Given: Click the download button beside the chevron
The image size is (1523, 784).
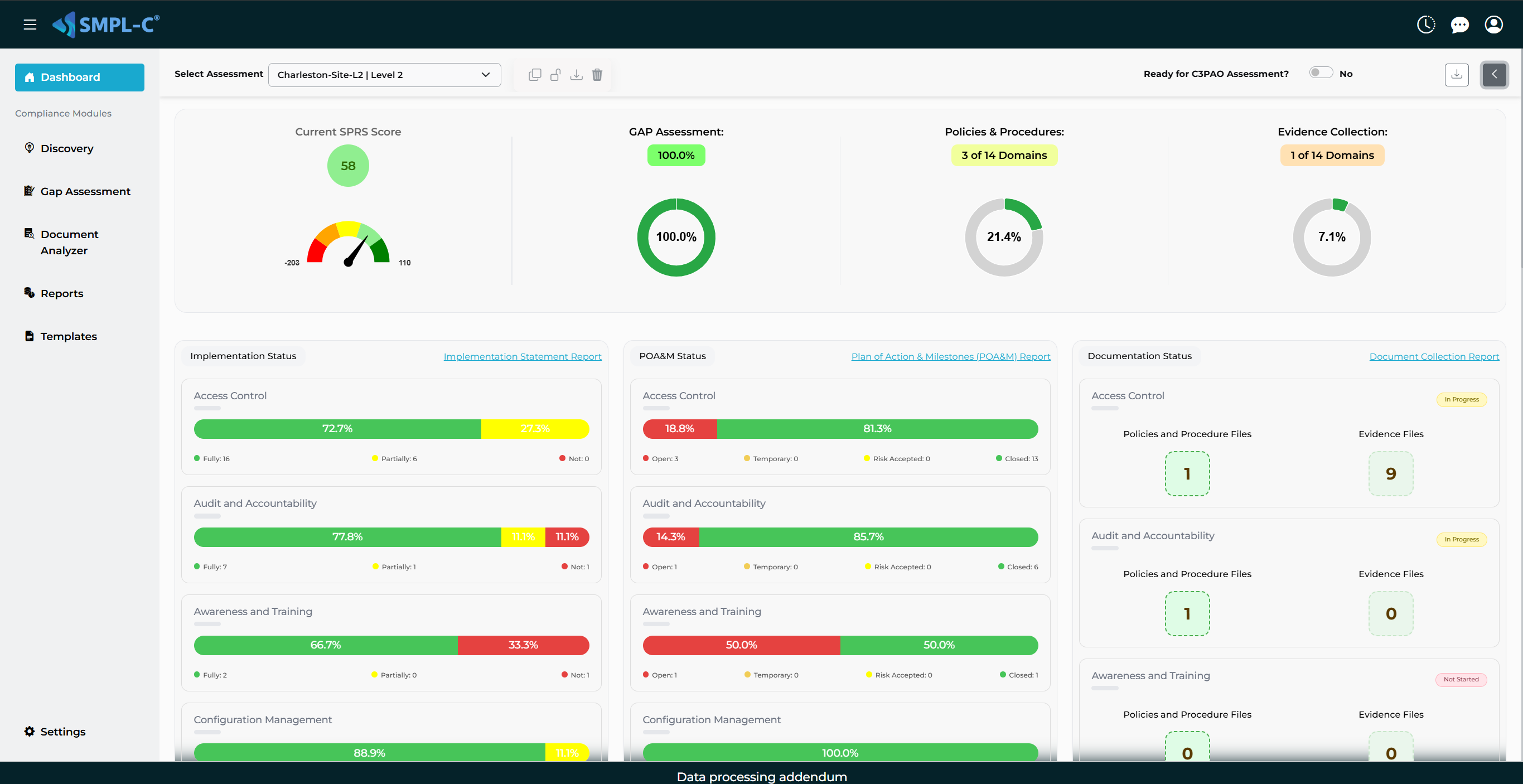Looking at the screenshot, I should [1456, 75].
